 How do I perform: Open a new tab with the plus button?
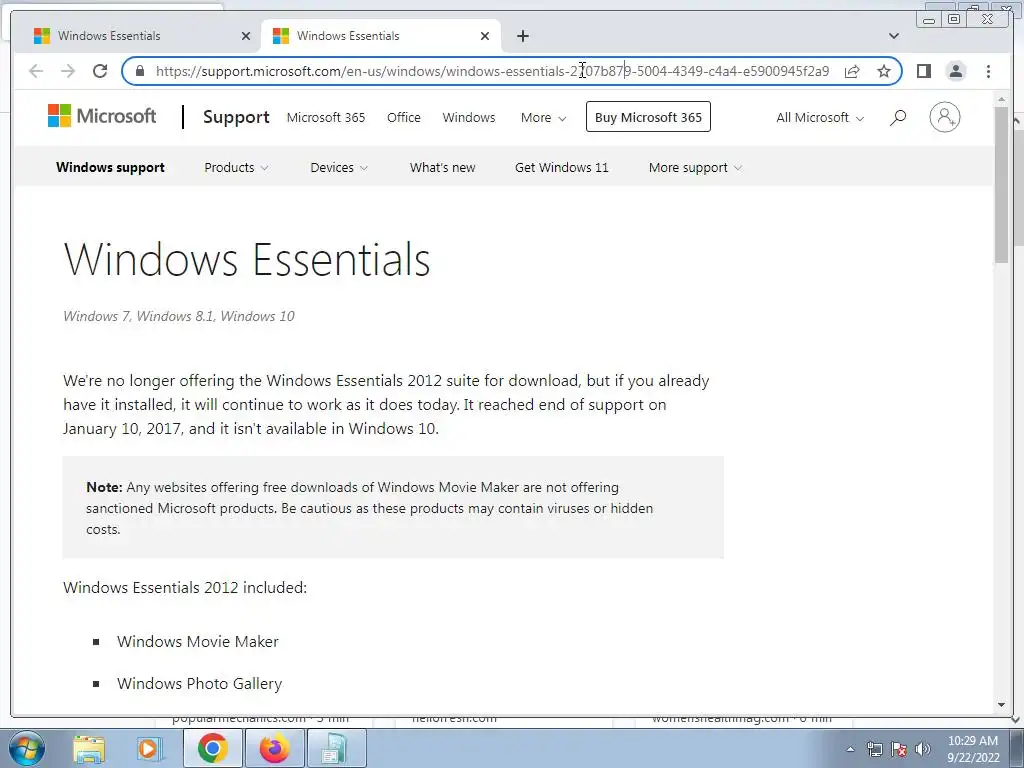tap(522, 36)
